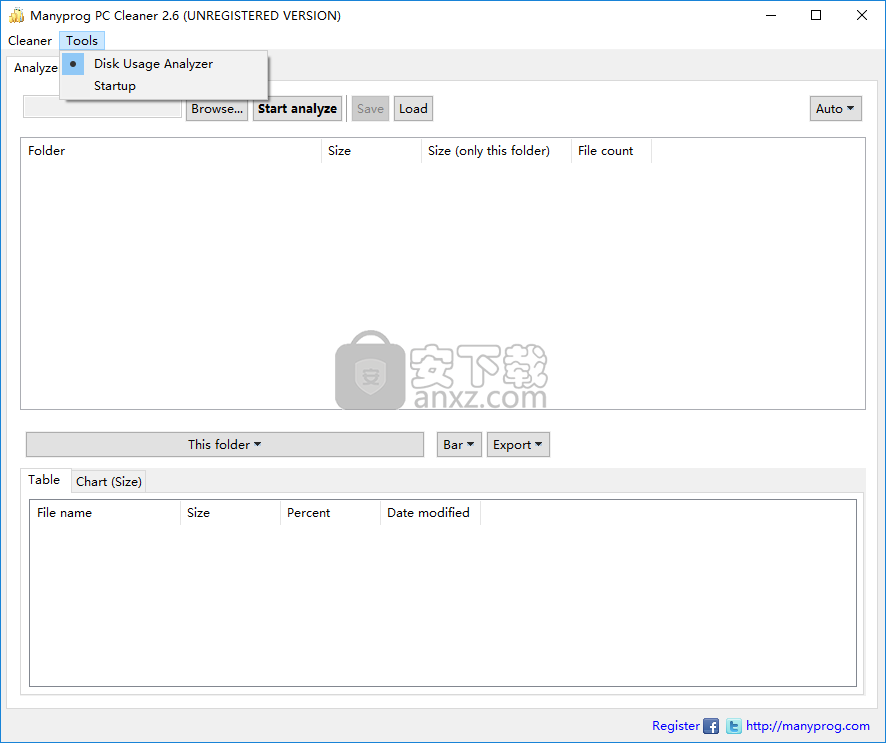This screenshot has width=886, height=743.
Task: Open the Cleaner menu
Action: (x=30, y=41)
